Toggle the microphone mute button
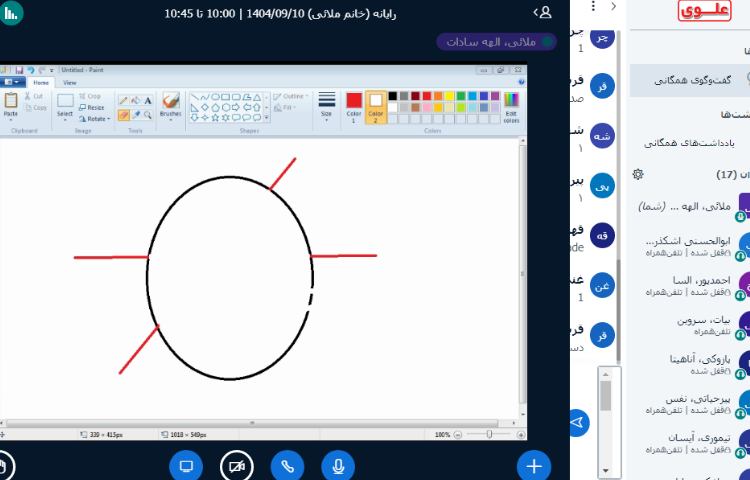The height and width of the screenshot is (480, 750). (x=338, y=466)
